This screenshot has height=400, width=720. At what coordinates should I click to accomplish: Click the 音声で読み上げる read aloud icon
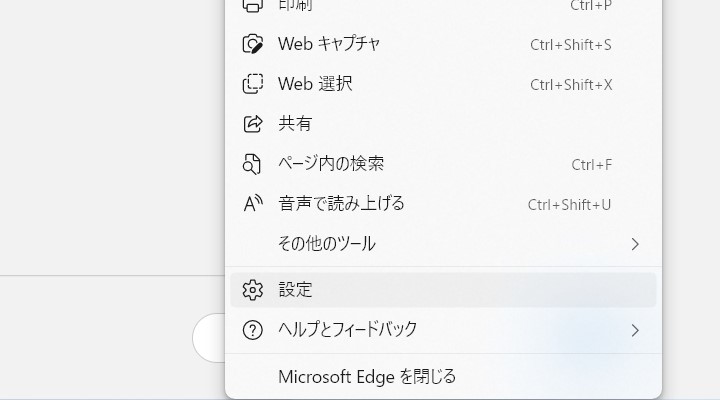253,204
